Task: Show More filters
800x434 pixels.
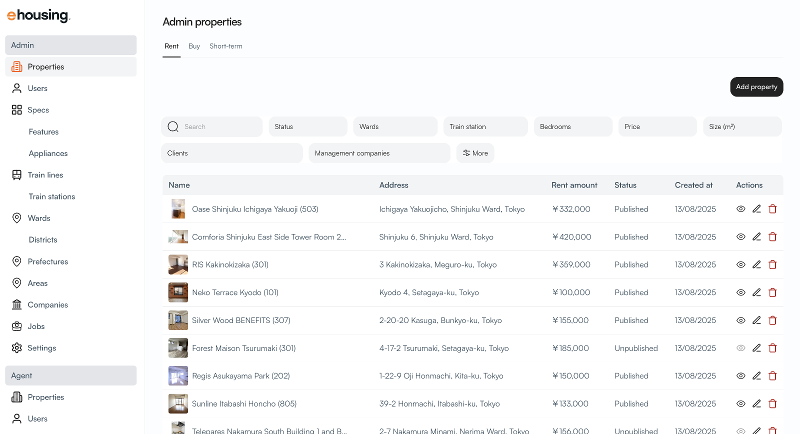Action: [x=475, y=153]
